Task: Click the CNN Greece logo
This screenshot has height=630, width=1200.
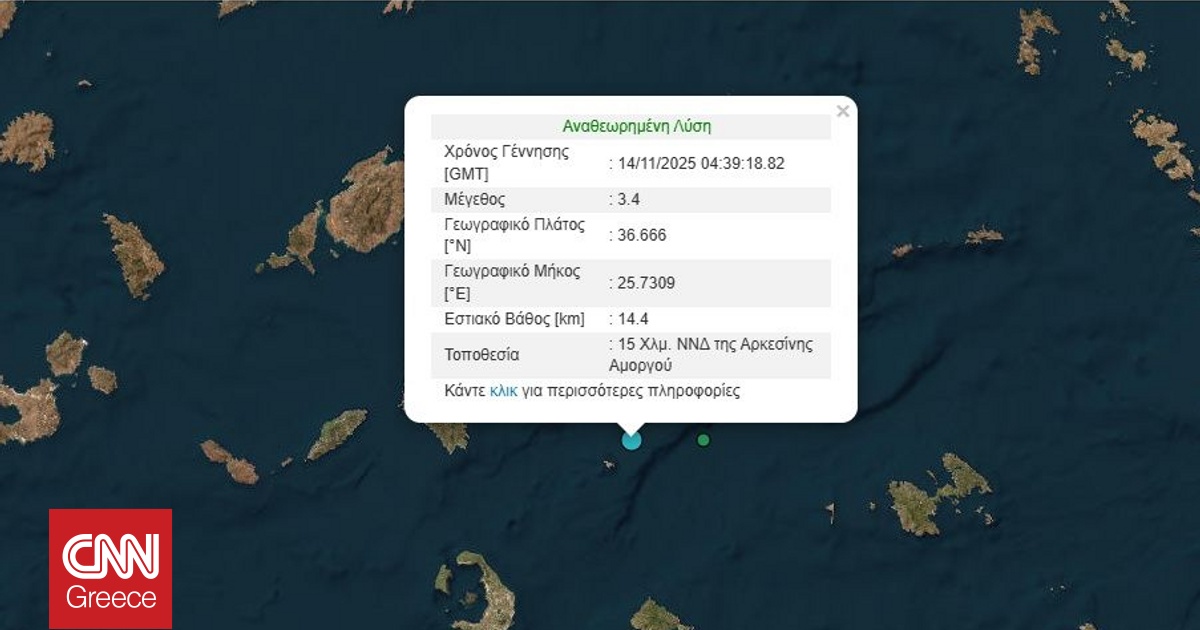Action: tap(111, 568)
